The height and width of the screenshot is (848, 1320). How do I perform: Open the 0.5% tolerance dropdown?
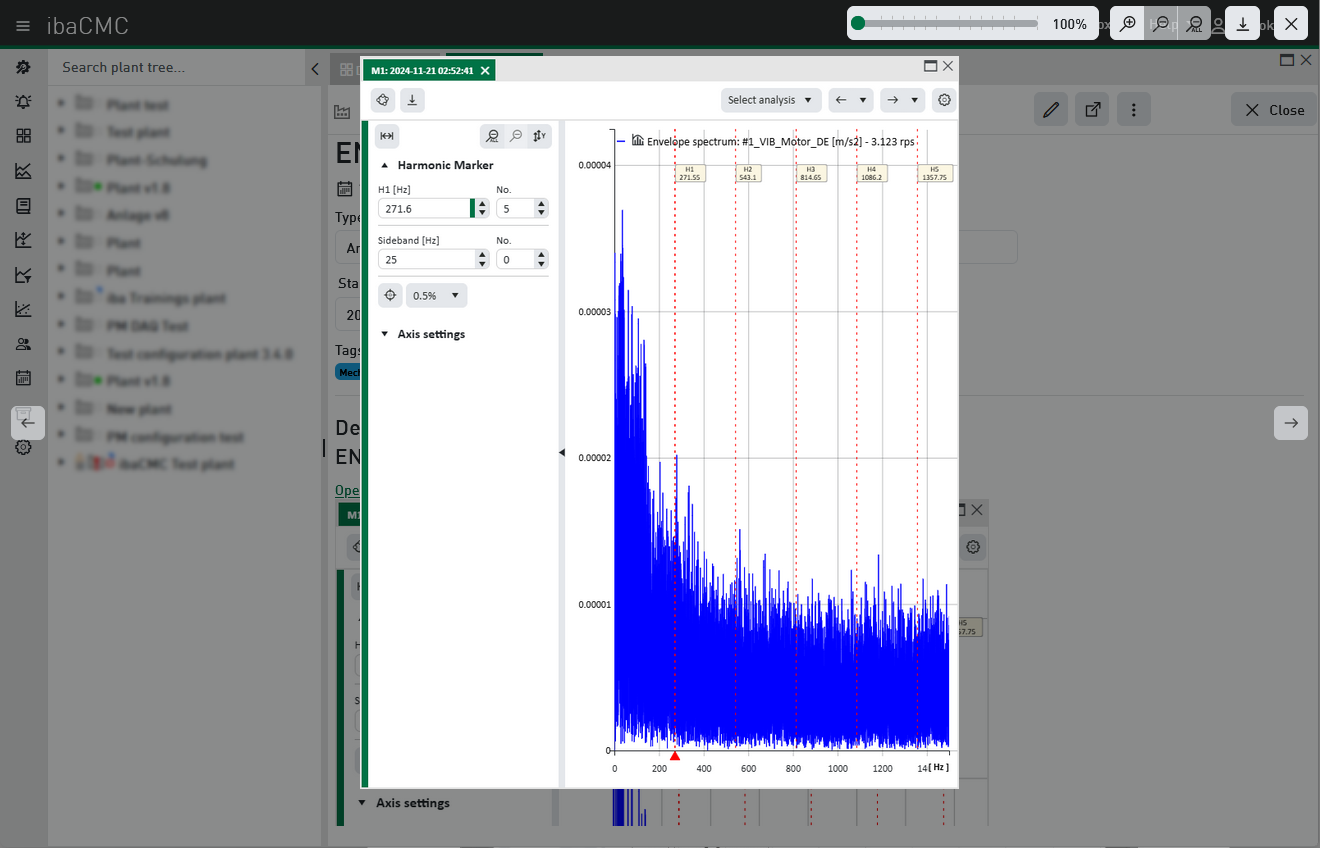pos(437,296)
